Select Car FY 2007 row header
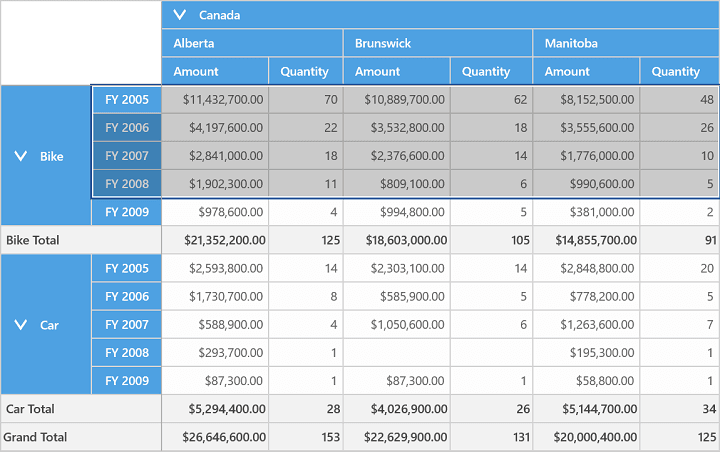Screen dimensions: 720x452 [x=127, y=324]
